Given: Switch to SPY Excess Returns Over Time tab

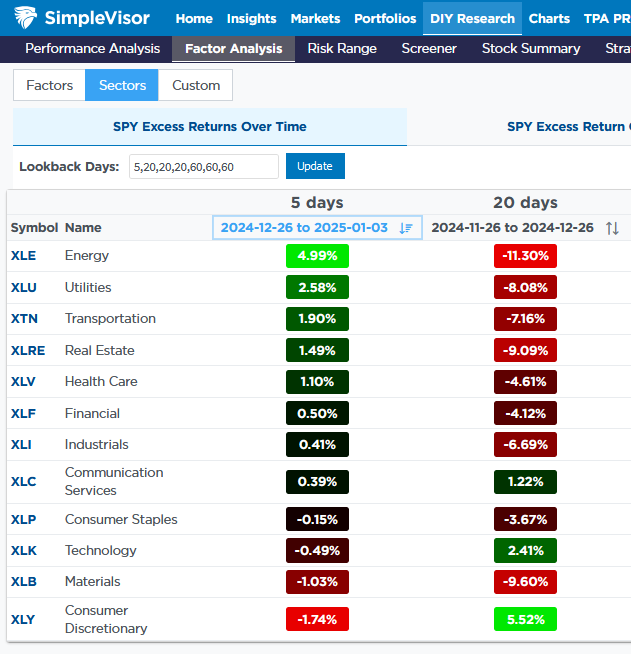Looking at the screenshot, I should [x=210, y=127].
